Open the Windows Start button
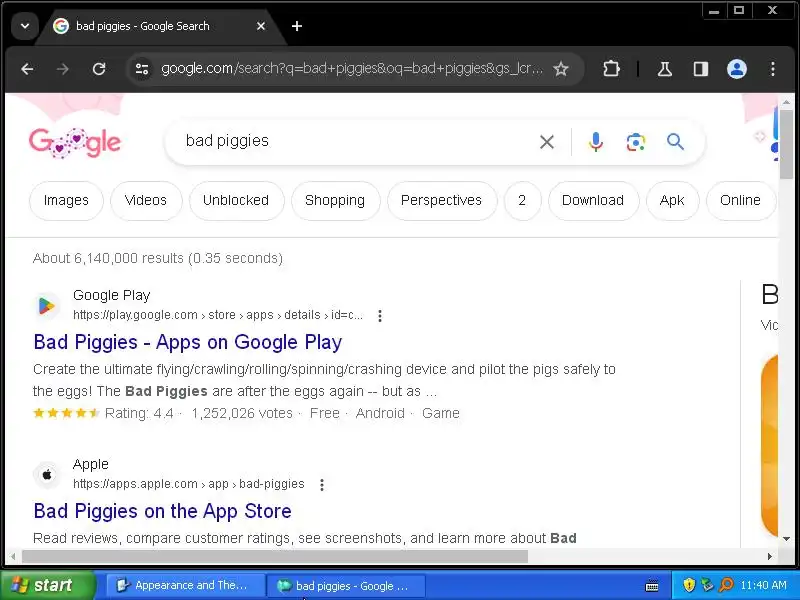This screenshot has height=600, width=800. click(x=48, y=585)
